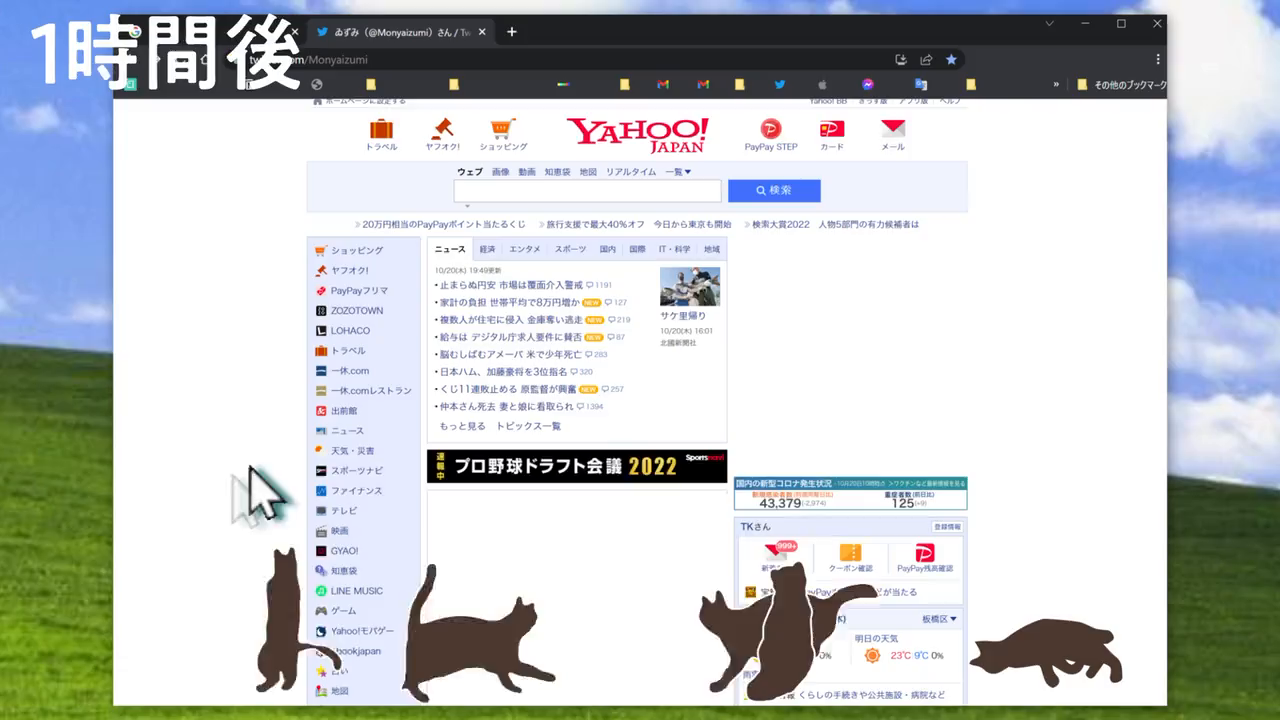This screenshot has width=1280, height=720.
Task: Expand the small arrow below search box
Action: [x=467, y=206]
